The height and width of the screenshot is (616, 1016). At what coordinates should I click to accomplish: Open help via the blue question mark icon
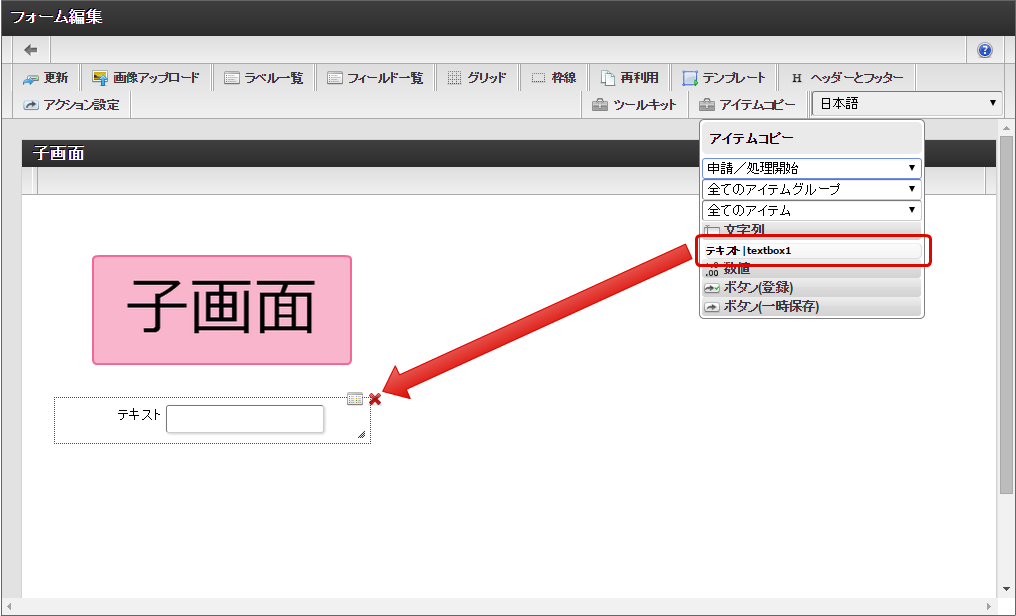coord(984,50)
